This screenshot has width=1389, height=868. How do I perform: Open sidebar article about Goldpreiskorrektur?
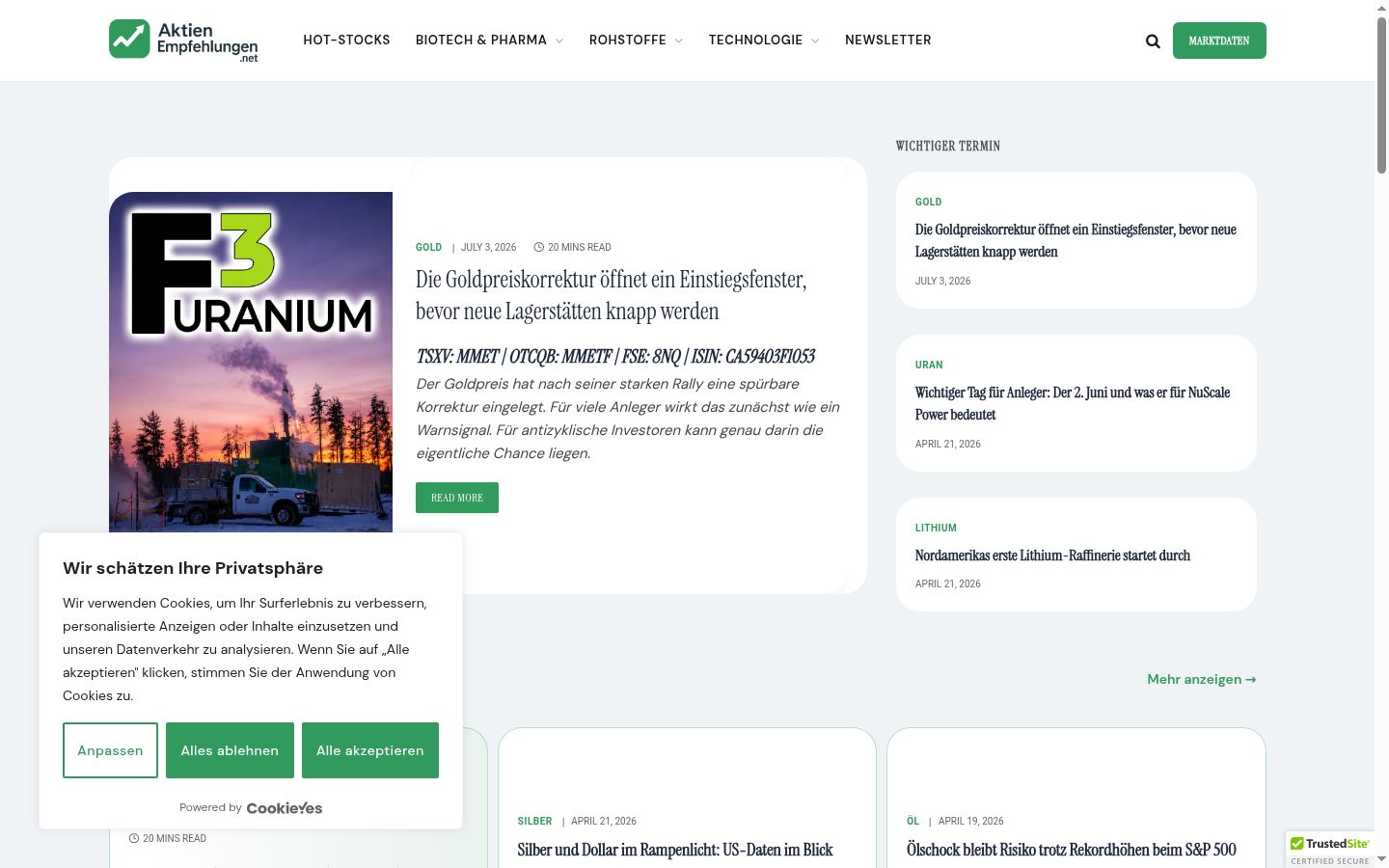click(1076, 240)
